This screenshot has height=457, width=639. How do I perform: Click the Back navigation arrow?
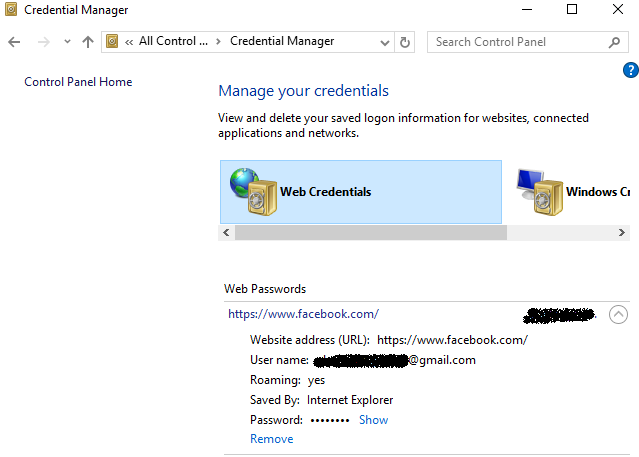14,42
